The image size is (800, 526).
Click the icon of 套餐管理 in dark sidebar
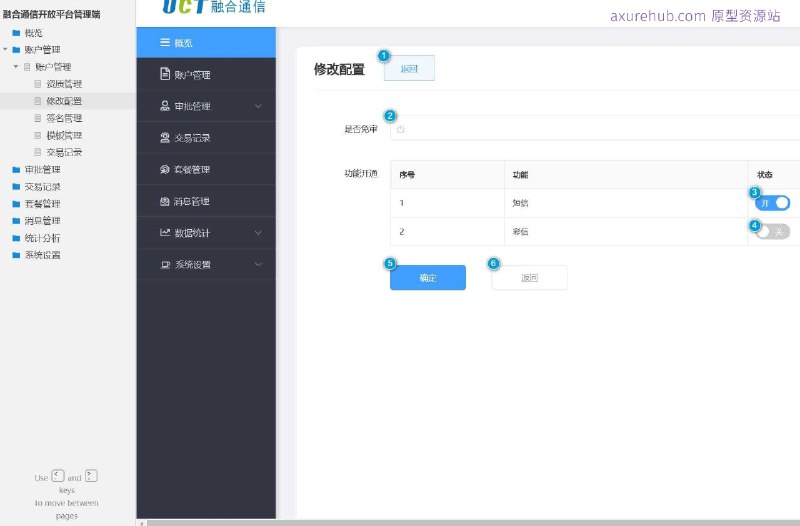point(165,169)
